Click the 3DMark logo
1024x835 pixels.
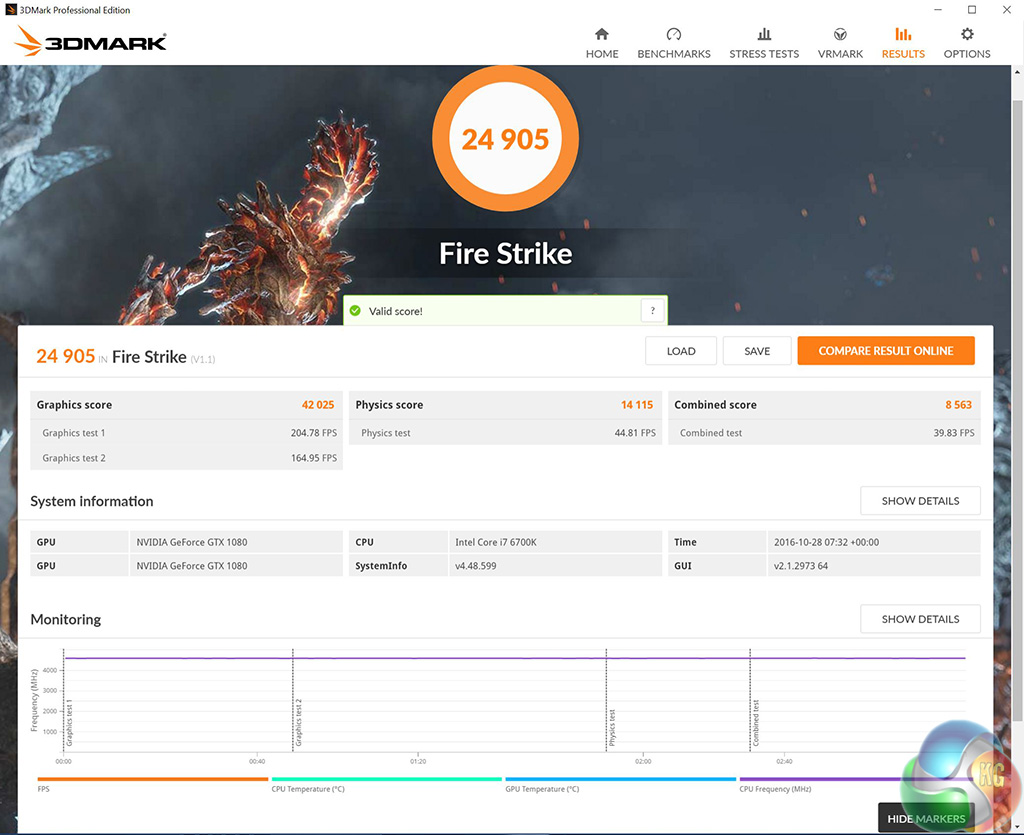tap(90, 41)
